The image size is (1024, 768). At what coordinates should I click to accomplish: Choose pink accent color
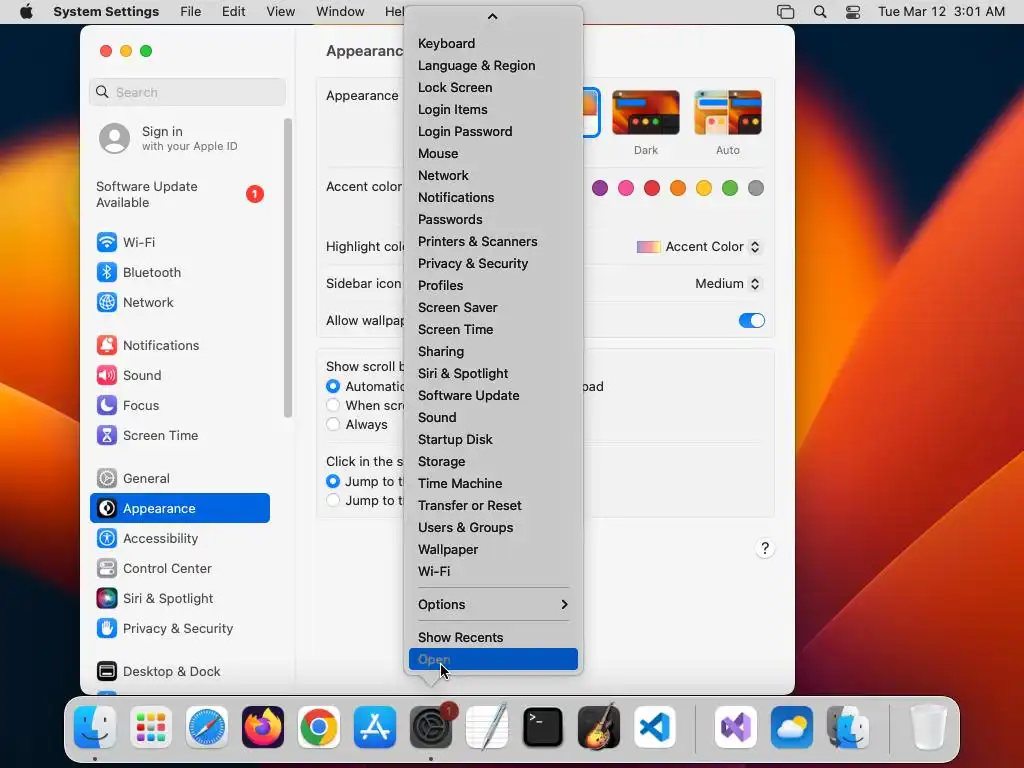pos(626,189)
